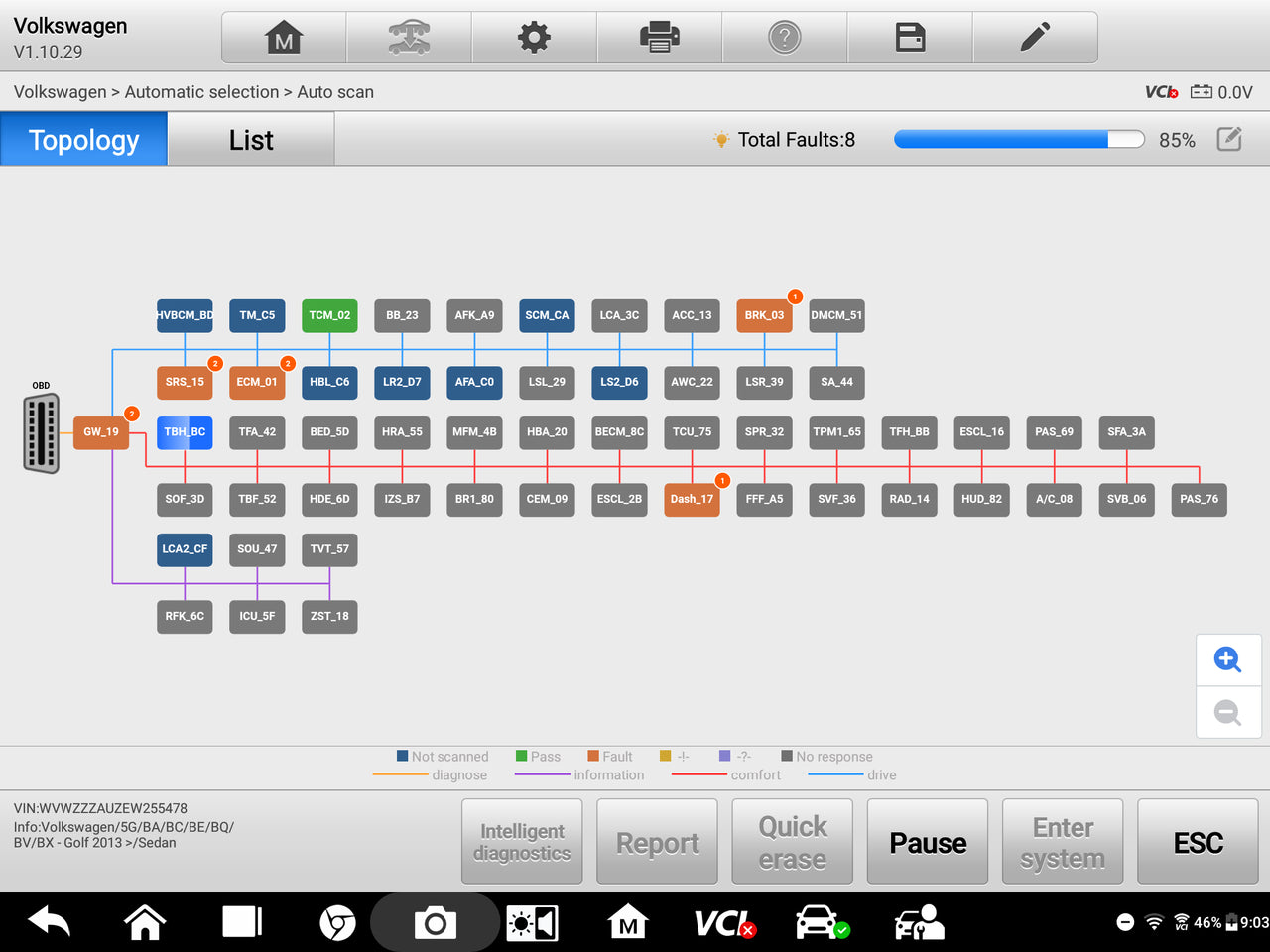Tap the Not scanned legend entry
The image size is (1270, 952).
[443, 756]
